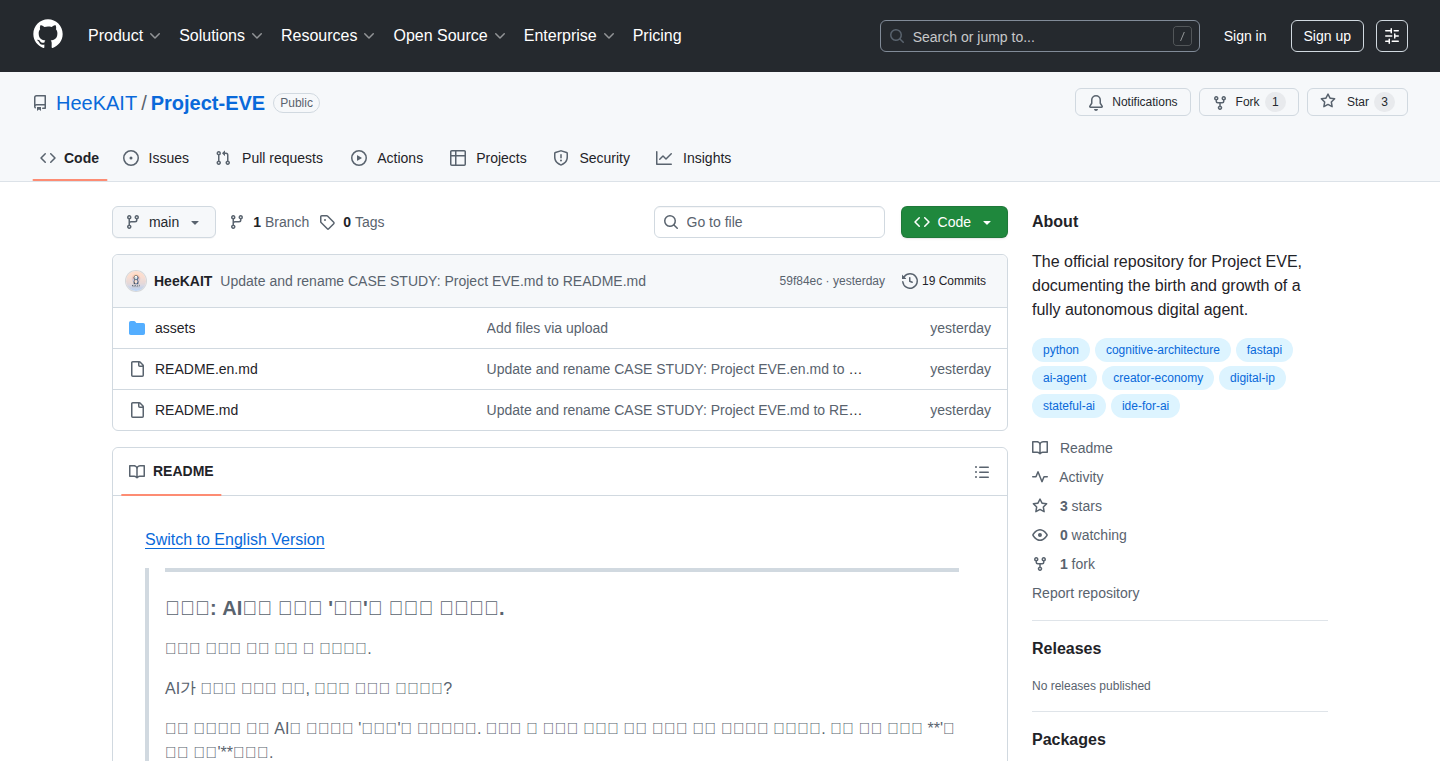Open the Releases heading link

pos(1066,648)
